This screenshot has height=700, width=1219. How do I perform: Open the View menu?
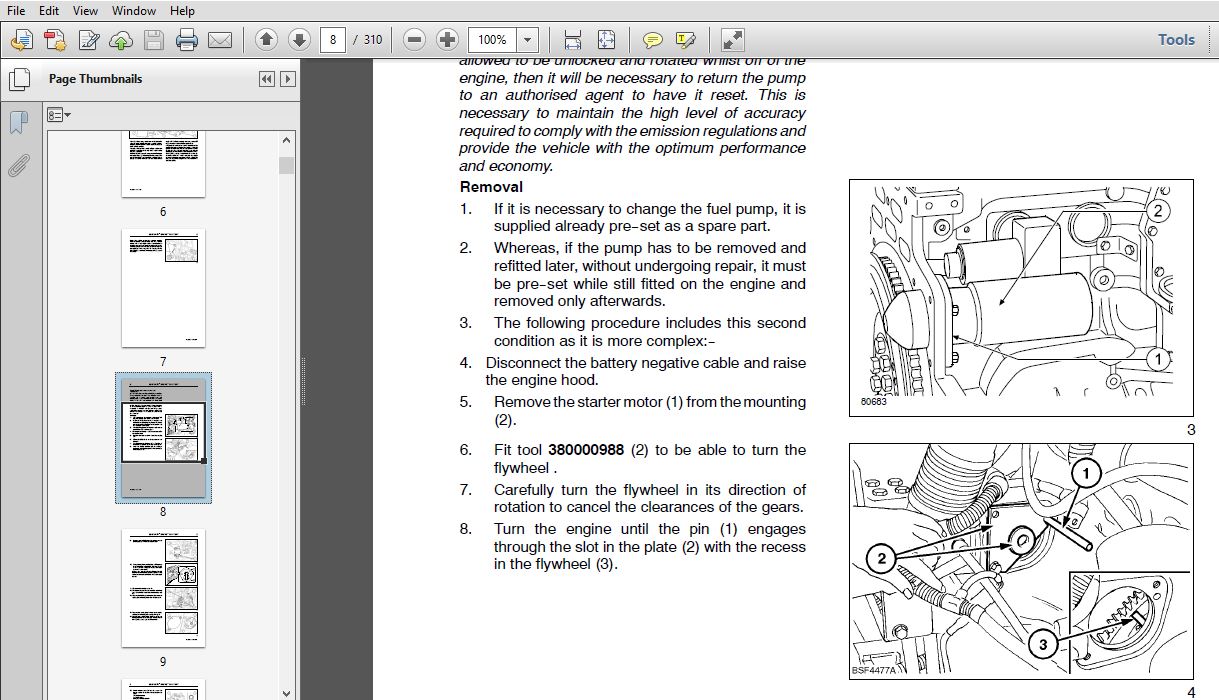pyautogui.click(x=86, y=10)
